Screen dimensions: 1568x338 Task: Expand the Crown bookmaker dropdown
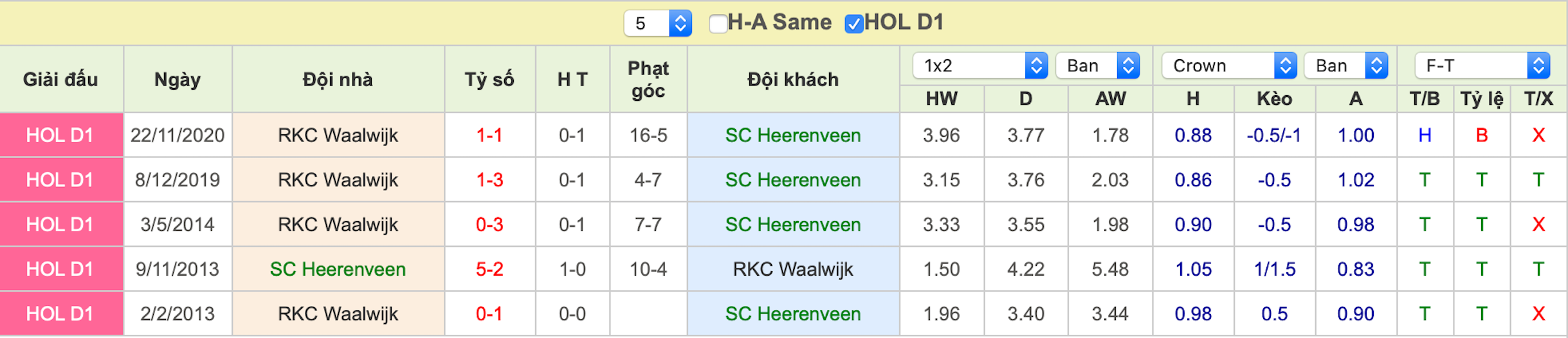1229,66
